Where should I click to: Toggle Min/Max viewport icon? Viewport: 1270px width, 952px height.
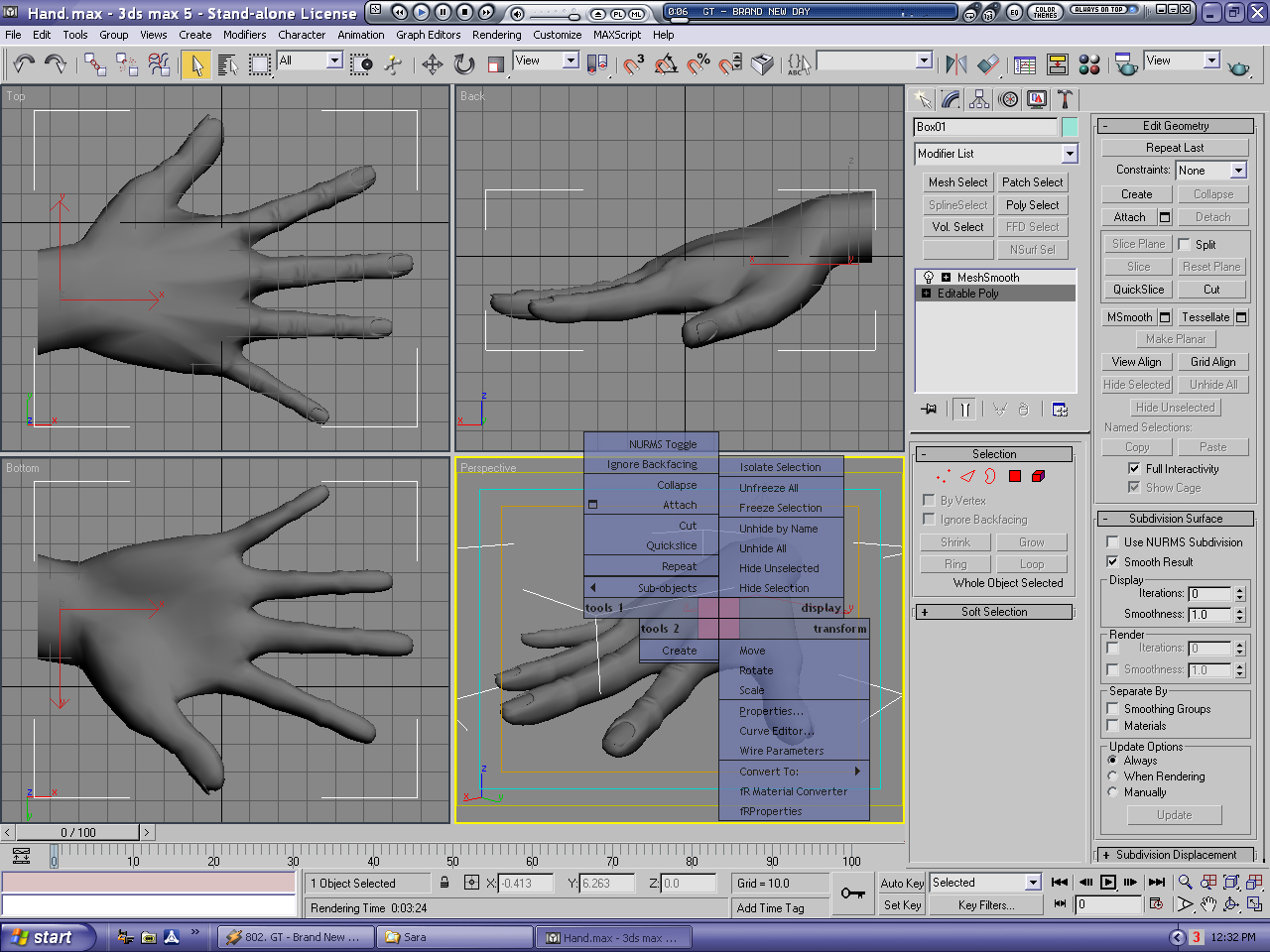tap(1255, 904)
